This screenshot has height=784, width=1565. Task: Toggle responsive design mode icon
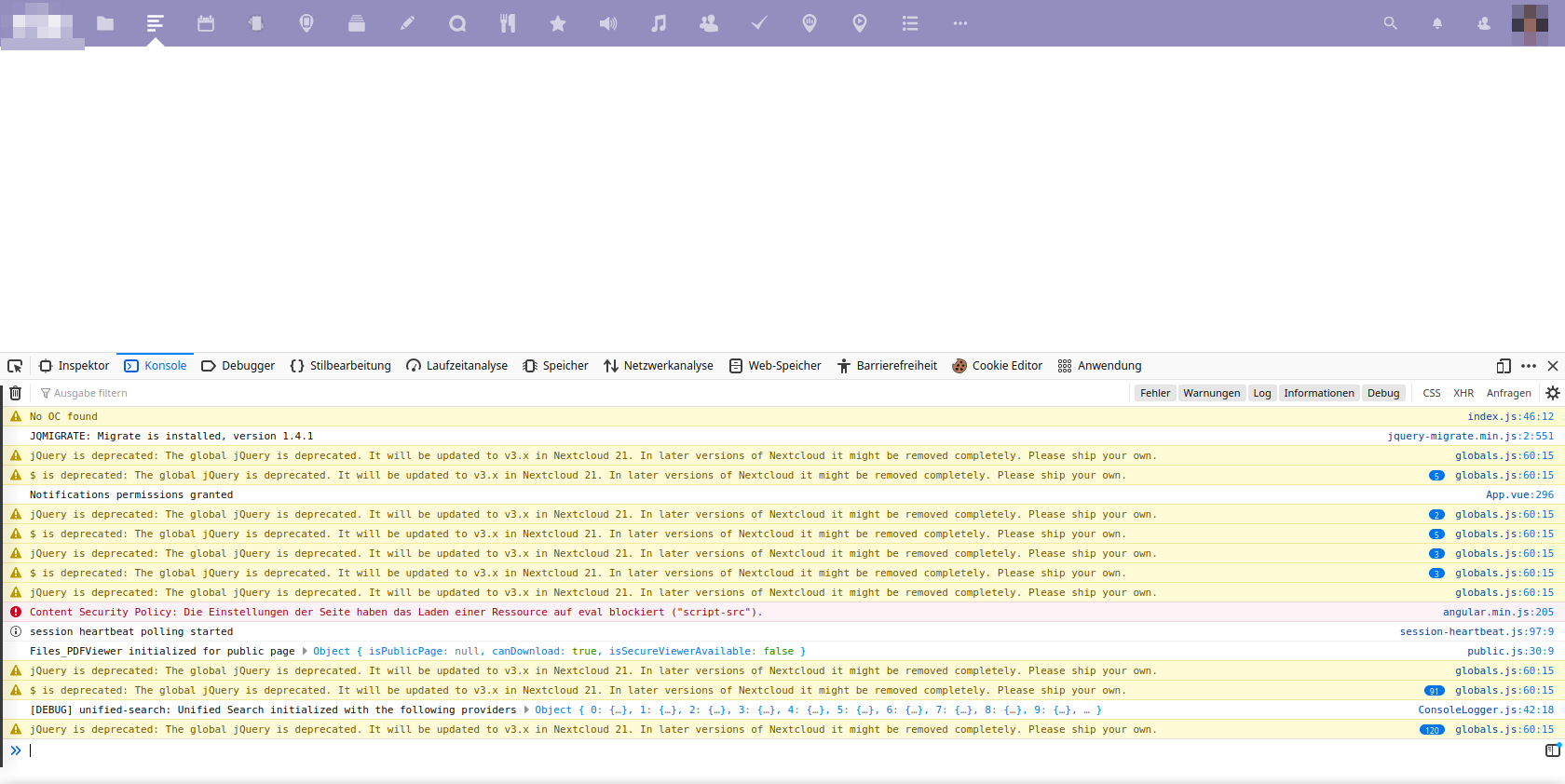1504,366
